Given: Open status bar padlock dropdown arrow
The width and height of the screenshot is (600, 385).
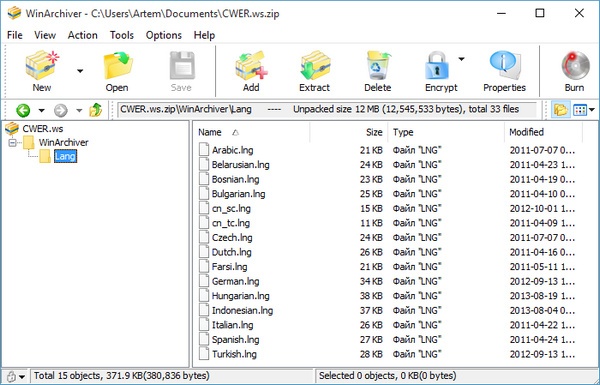Looking at the screenshot, I should [x=22, y=377].
